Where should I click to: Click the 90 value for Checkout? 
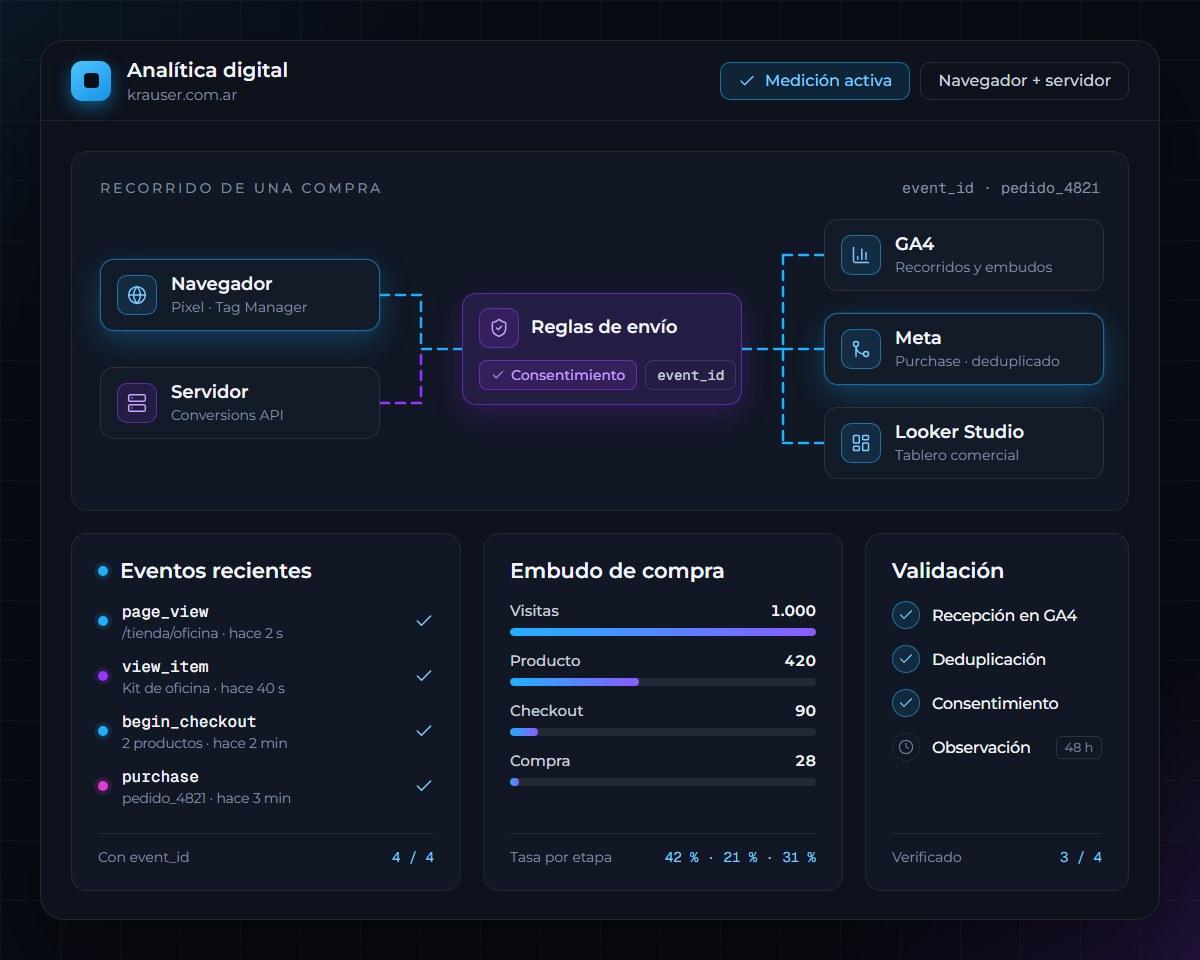pos(806,711)
